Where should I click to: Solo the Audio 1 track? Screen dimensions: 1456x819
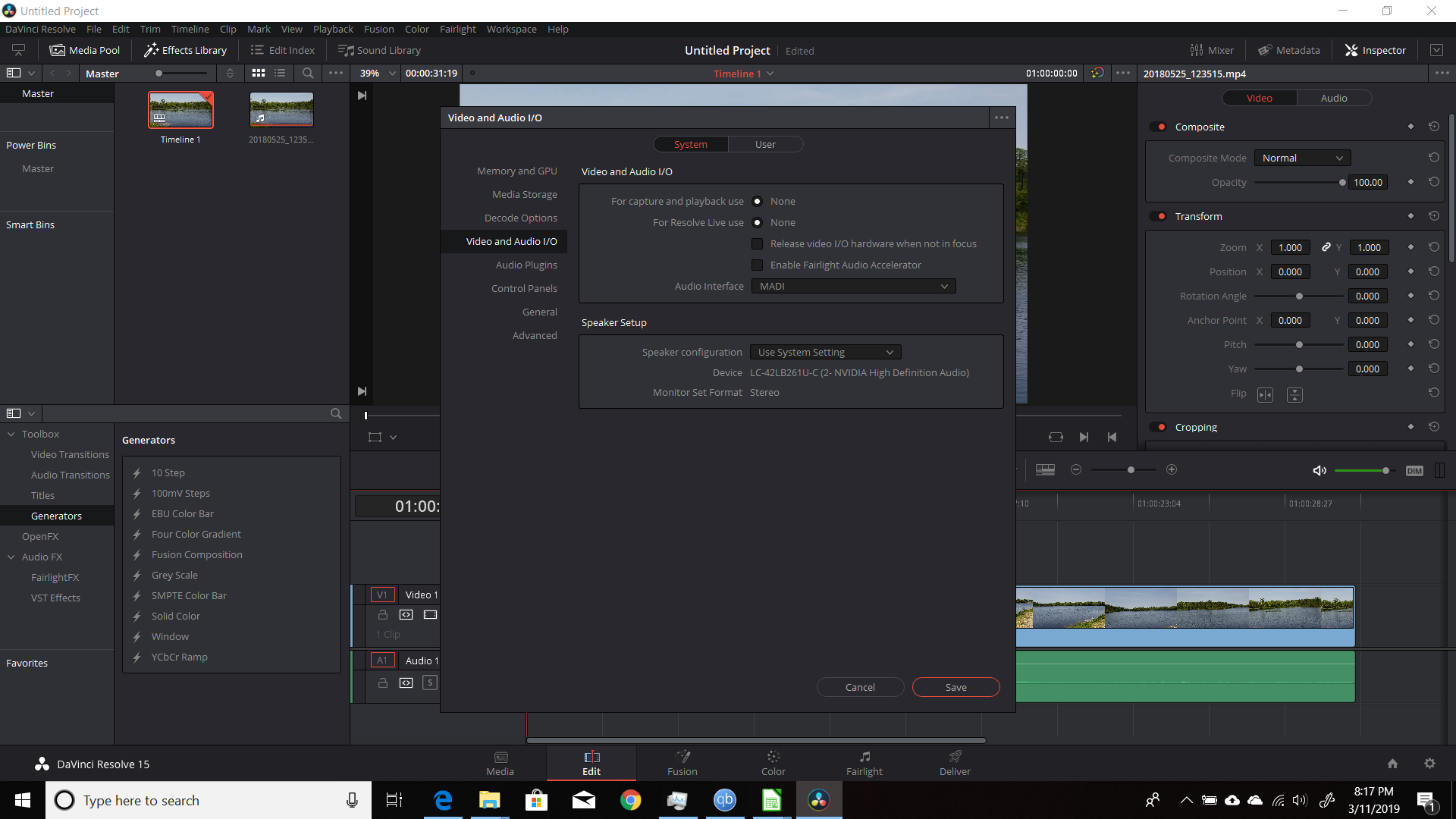coord(430,682)
